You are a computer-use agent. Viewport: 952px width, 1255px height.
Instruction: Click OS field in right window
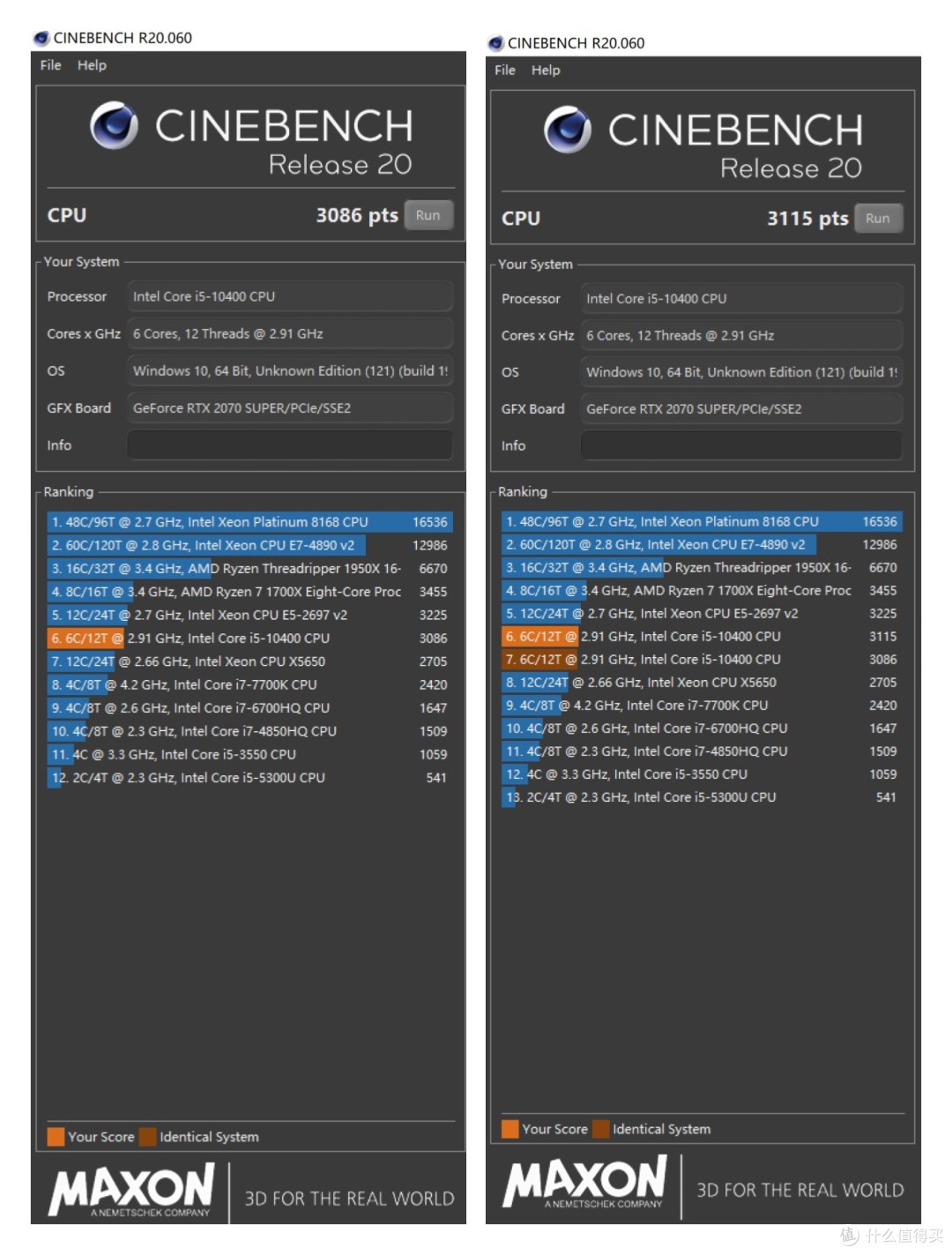pos(741,372)
